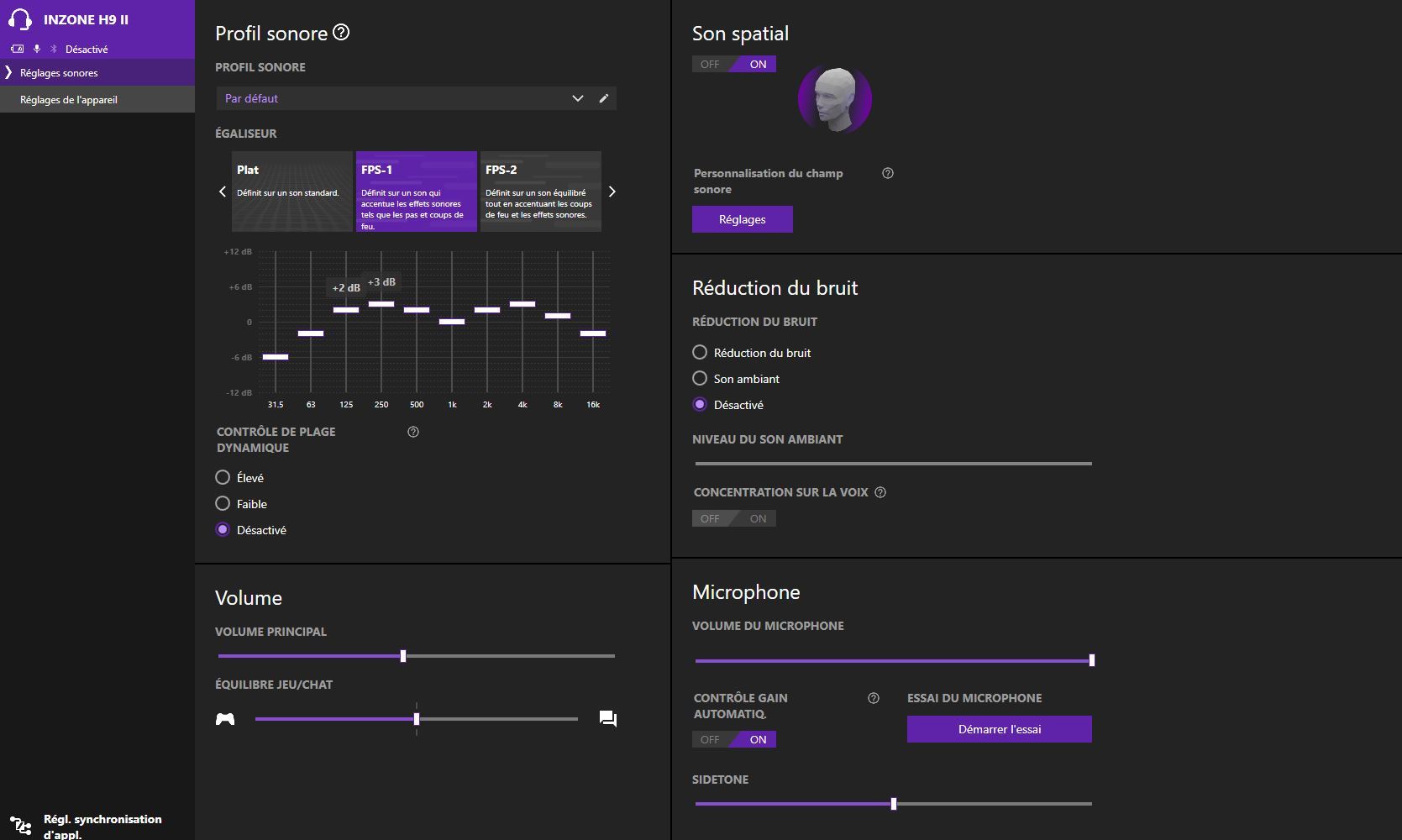Click Démarrer l'essai microphone button

point(999,729)
